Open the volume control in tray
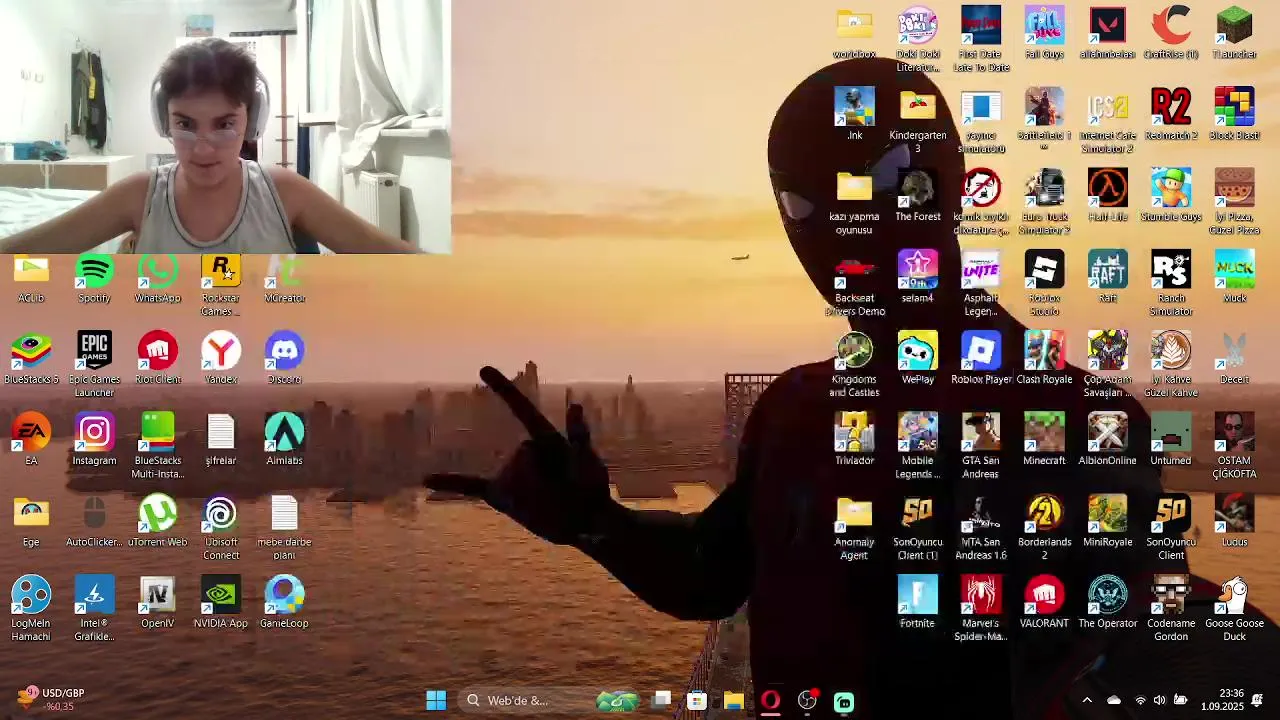 click(x=1160, y=701)
